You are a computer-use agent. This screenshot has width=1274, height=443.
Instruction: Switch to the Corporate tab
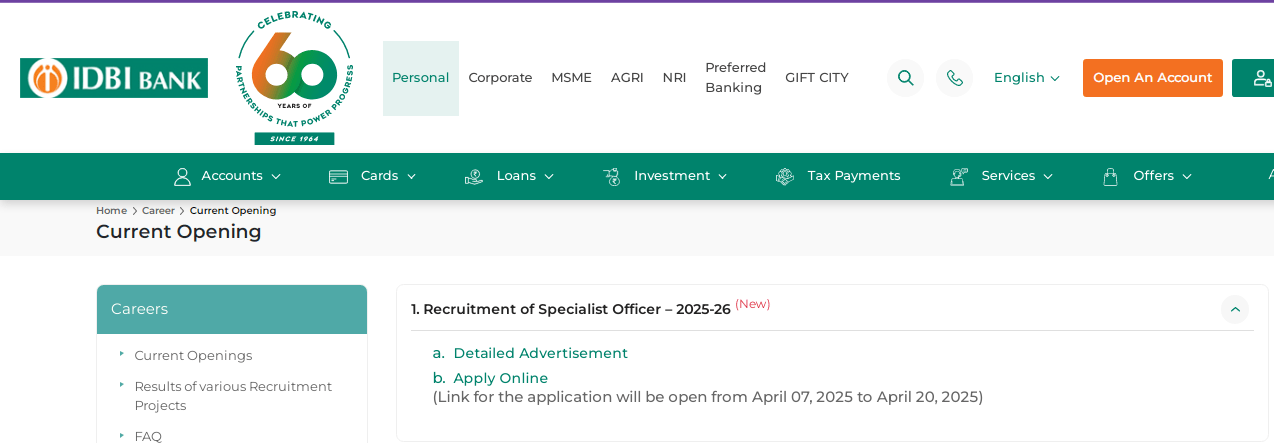(500, 78)
